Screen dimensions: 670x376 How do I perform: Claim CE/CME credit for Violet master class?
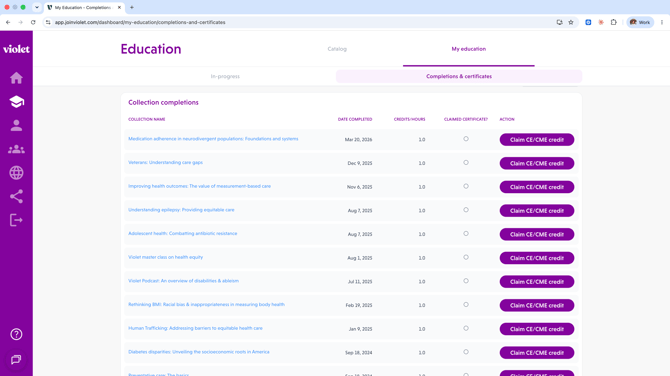pos(537,258)
